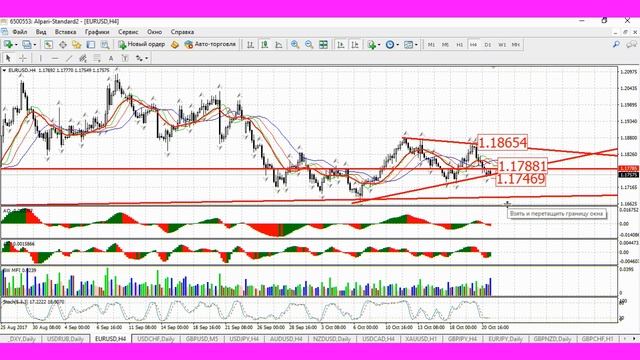Open the MetaEditor book icon
Screen dimensions: 640x360
(x=175, y=44)
